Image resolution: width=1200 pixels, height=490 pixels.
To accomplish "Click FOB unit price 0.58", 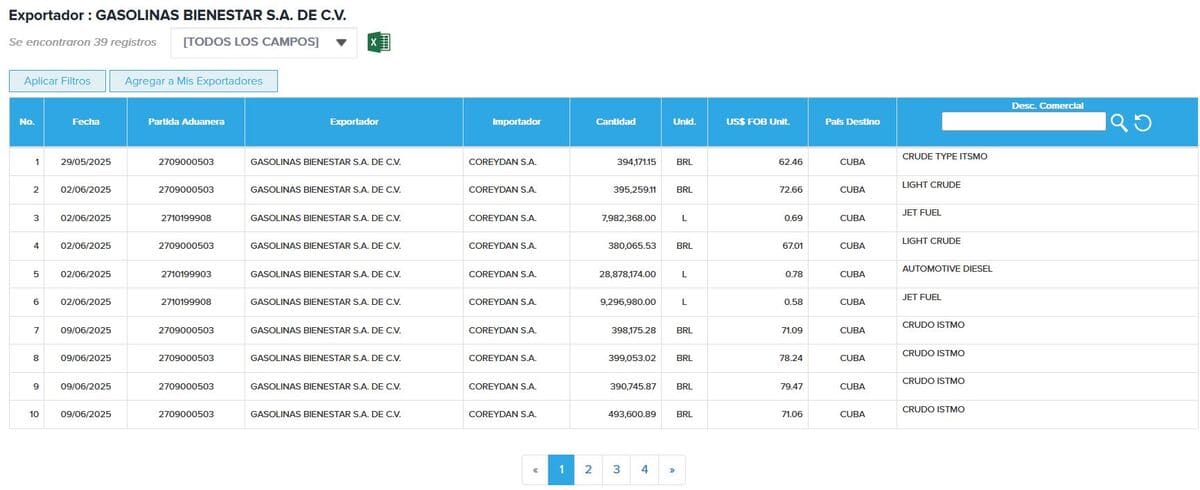I will tap(795, 301).
